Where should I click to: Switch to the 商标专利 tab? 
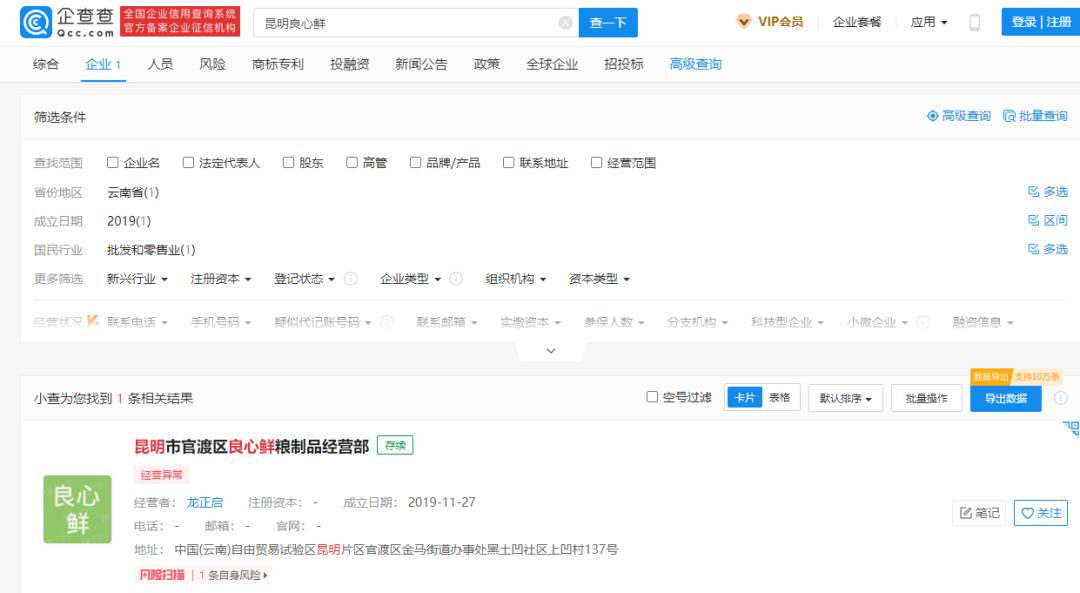(x=278, y=65)
